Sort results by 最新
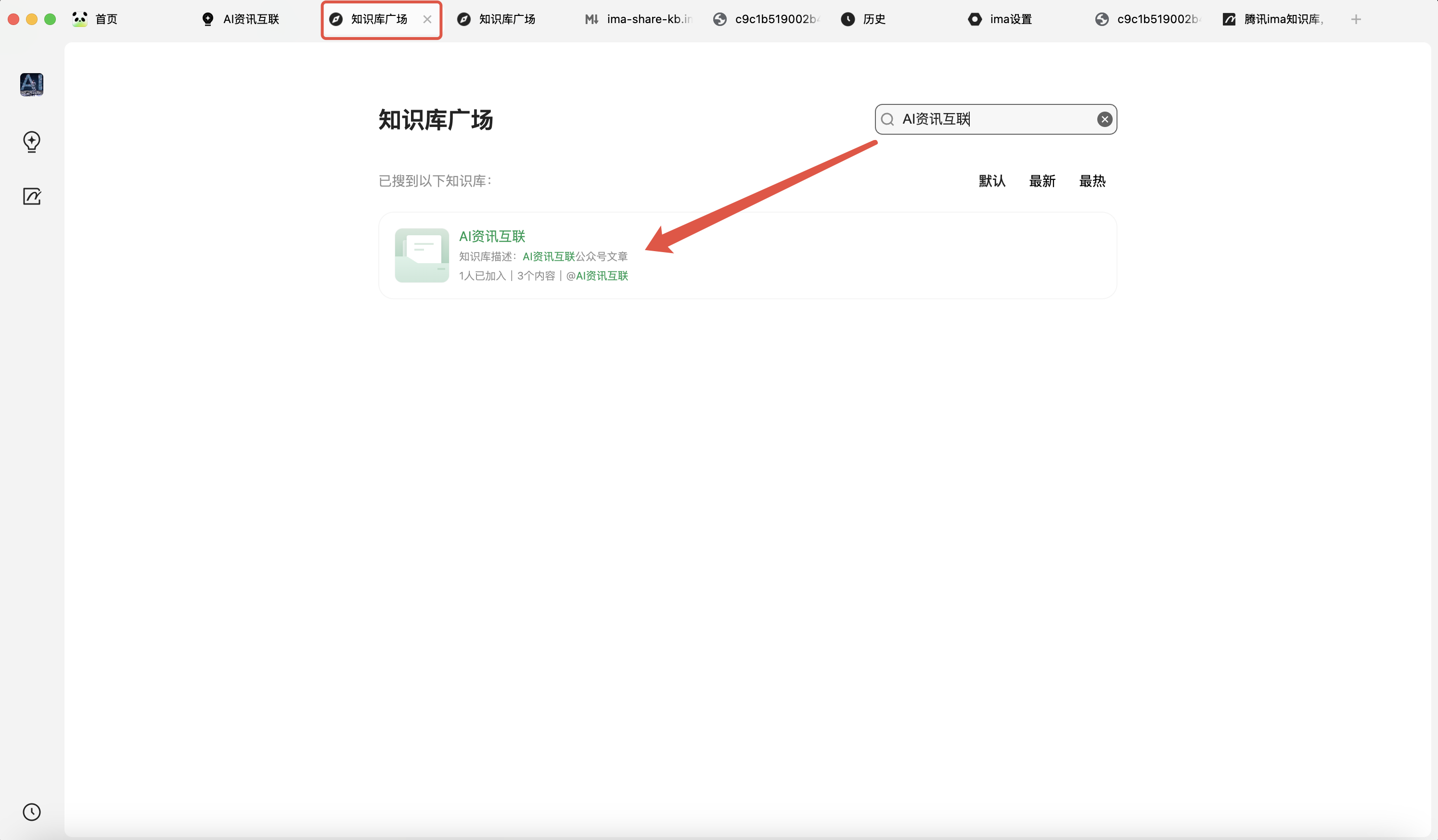Image resolution: width=1438 pixels, height=840 pixels. [1042, 181]
